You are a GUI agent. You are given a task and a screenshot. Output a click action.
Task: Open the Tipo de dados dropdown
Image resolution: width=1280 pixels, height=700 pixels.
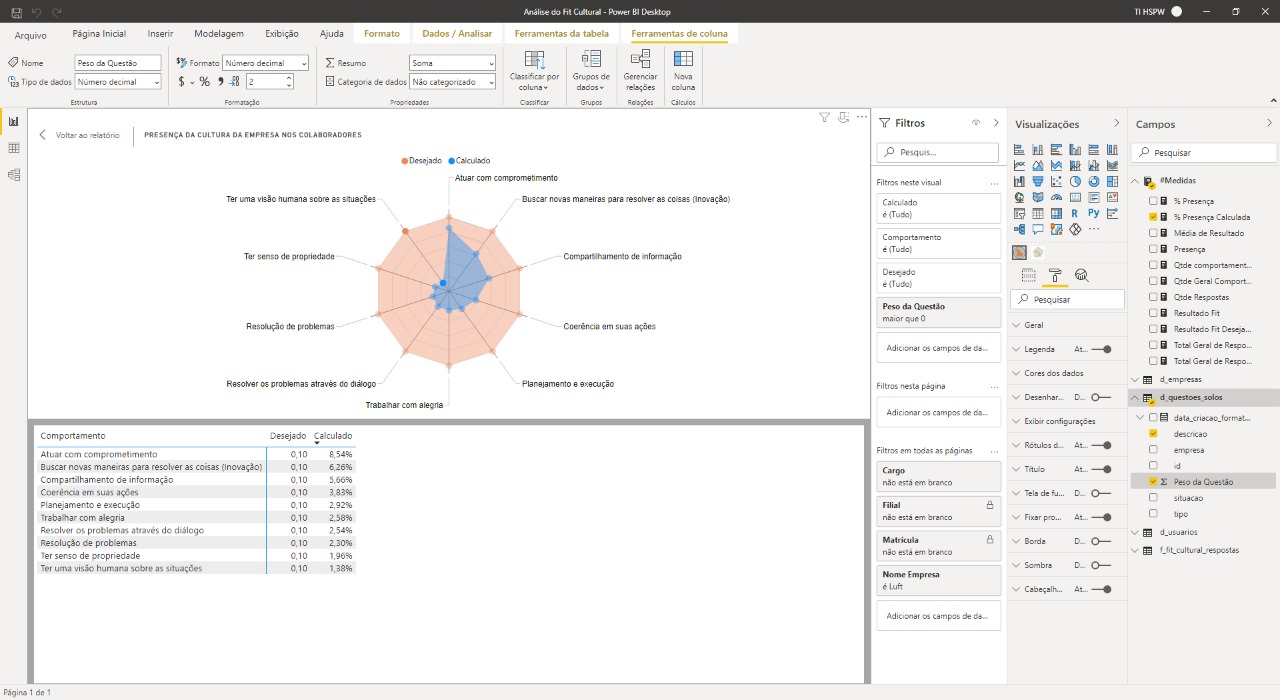click(118, 82)
